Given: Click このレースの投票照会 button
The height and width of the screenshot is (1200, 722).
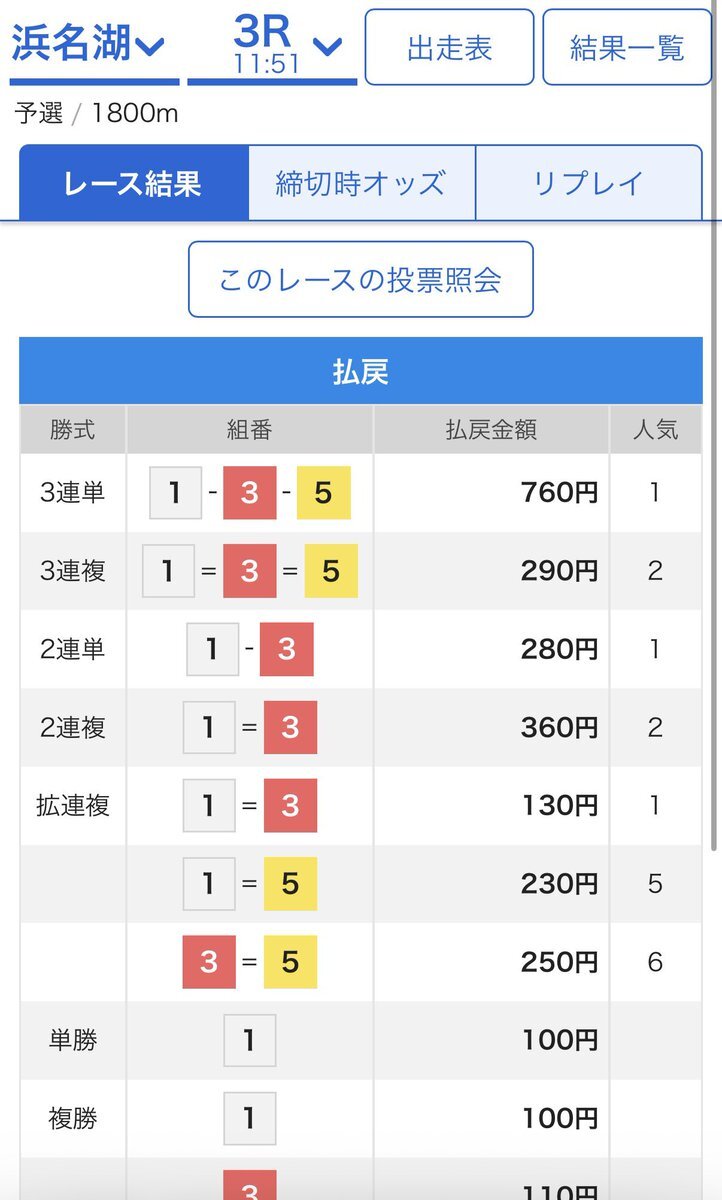Looking at the screenshot, I should pyautogui.click(x=360, y=279).
